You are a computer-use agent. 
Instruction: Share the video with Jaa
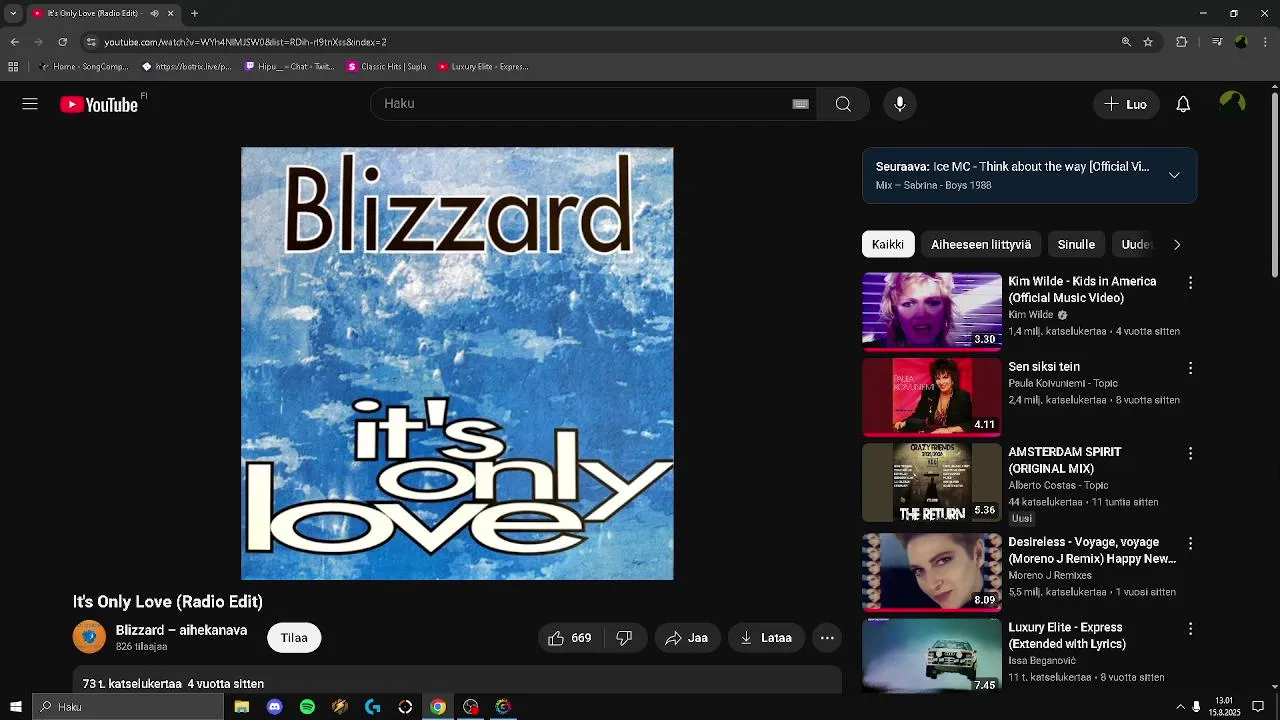(687, 638)
